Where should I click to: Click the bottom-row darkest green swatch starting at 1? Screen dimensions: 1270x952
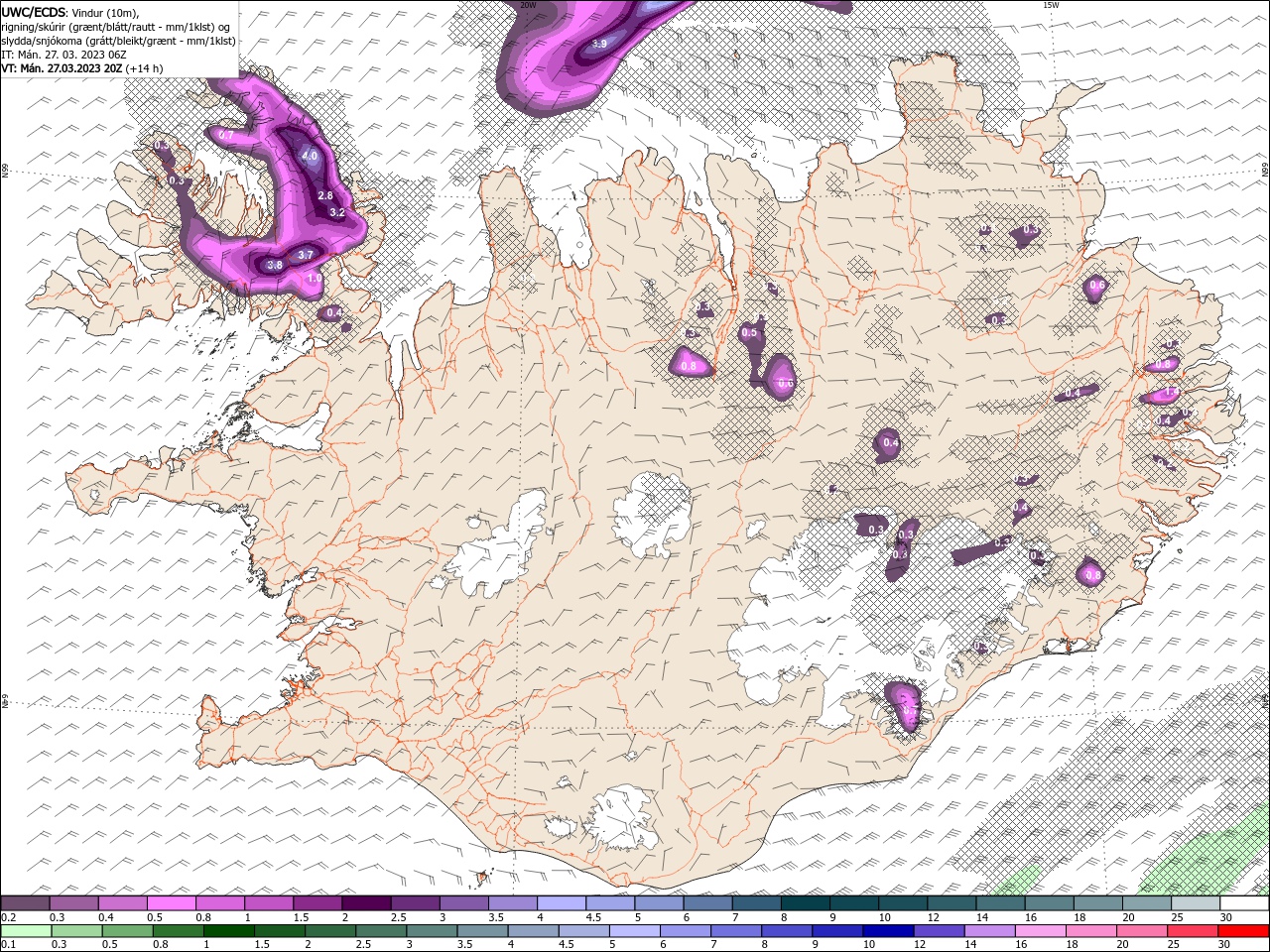[228, 931]
